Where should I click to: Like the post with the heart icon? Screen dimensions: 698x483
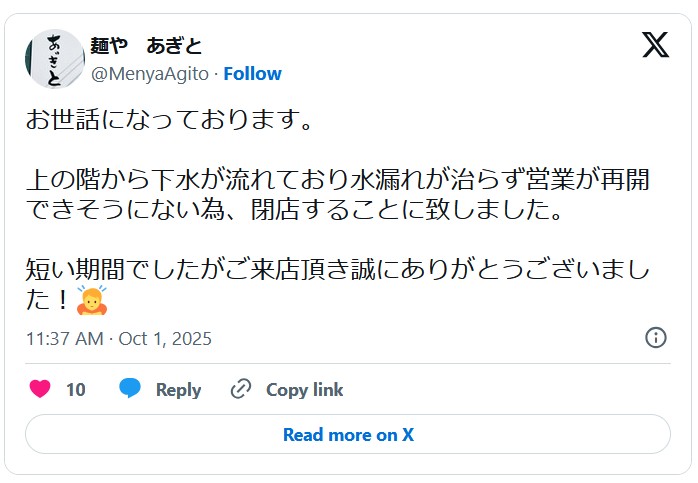[x=40, y=389]
